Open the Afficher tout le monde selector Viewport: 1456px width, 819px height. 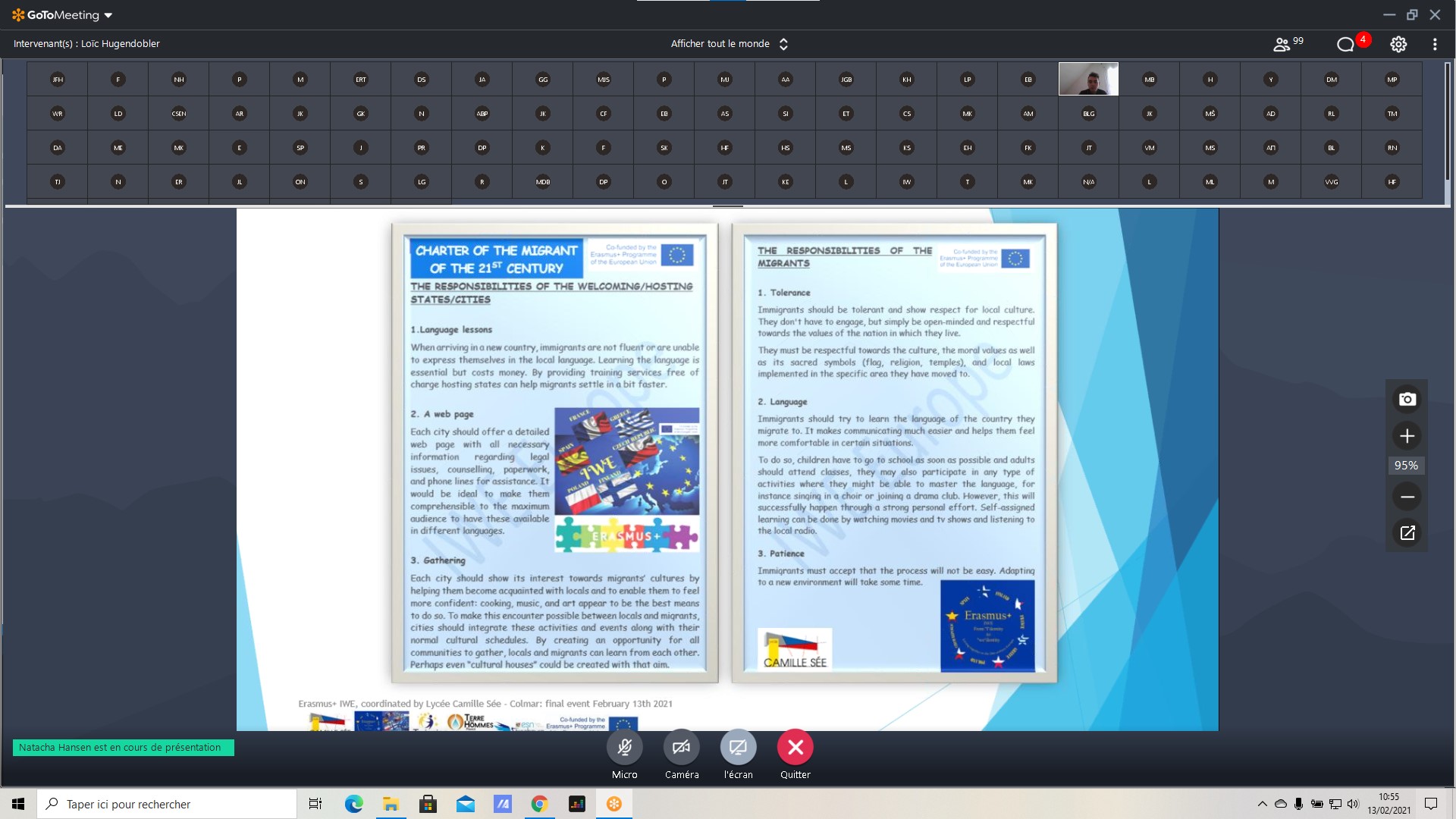[x=729, y=44]
